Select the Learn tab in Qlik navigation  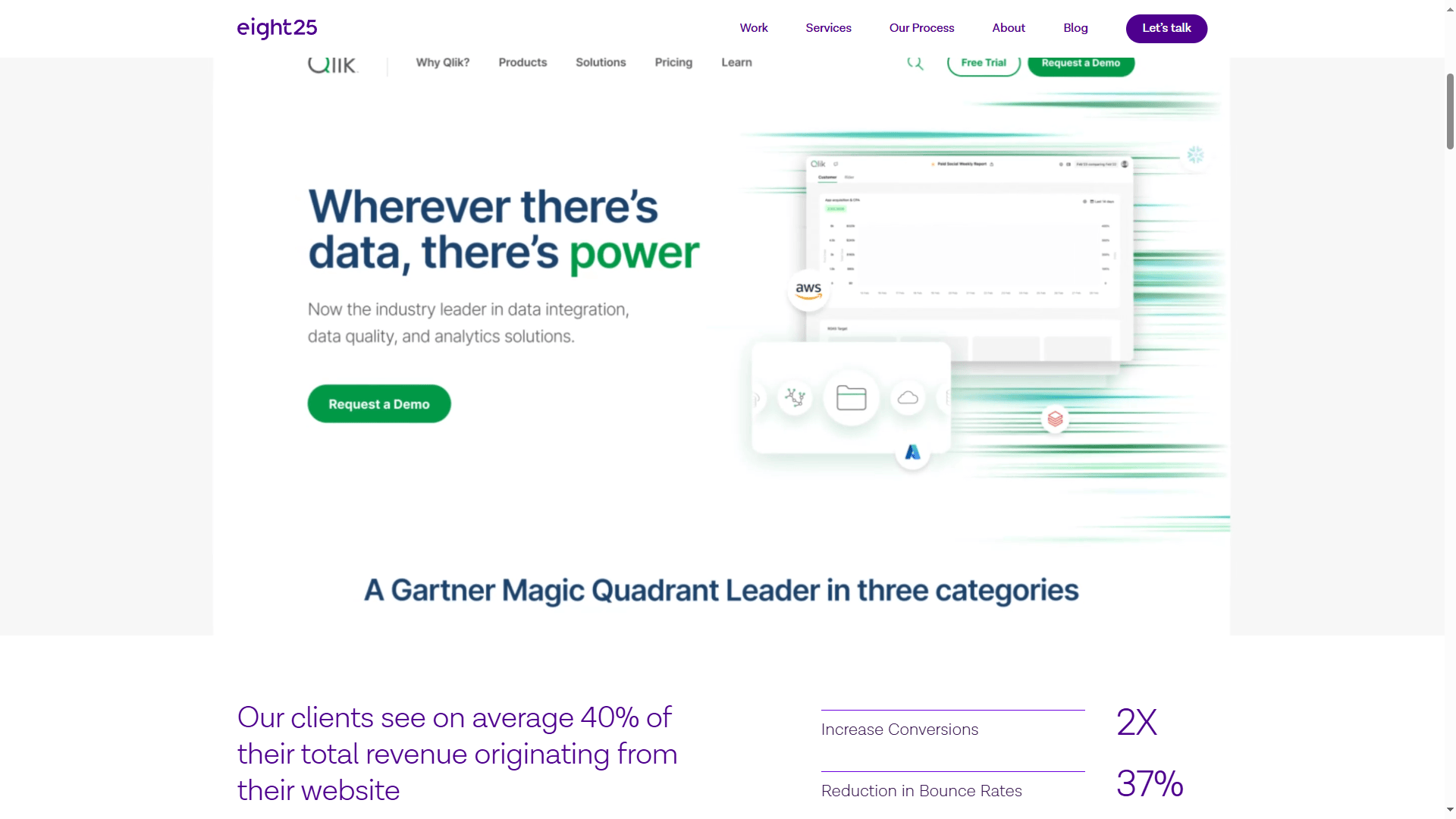[x=737, y=62]
